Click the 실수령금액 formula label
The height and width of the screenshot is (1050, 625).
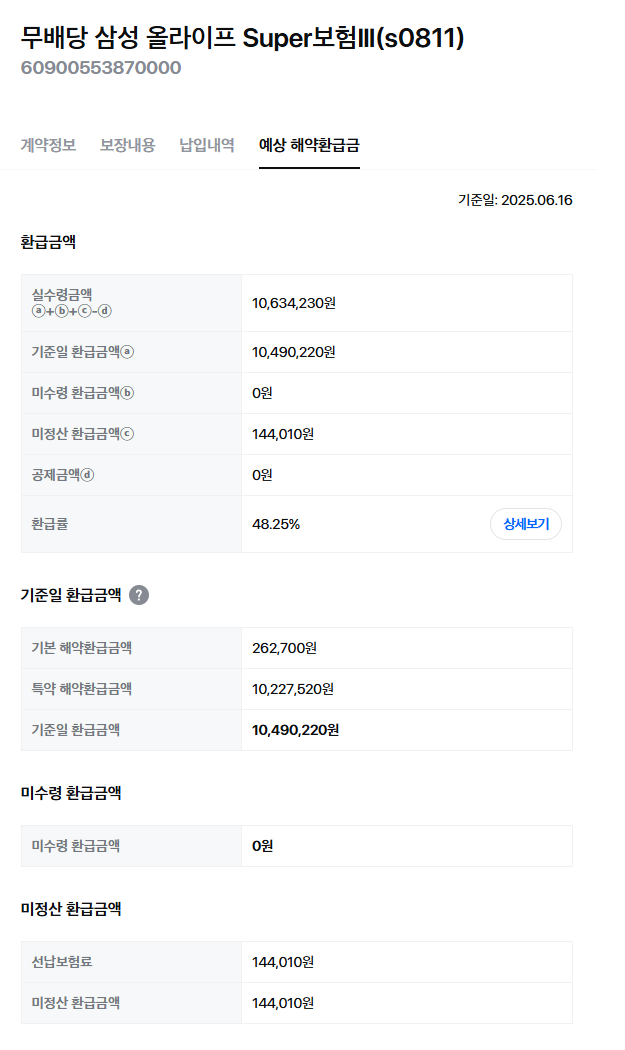[x=72, y=303]
